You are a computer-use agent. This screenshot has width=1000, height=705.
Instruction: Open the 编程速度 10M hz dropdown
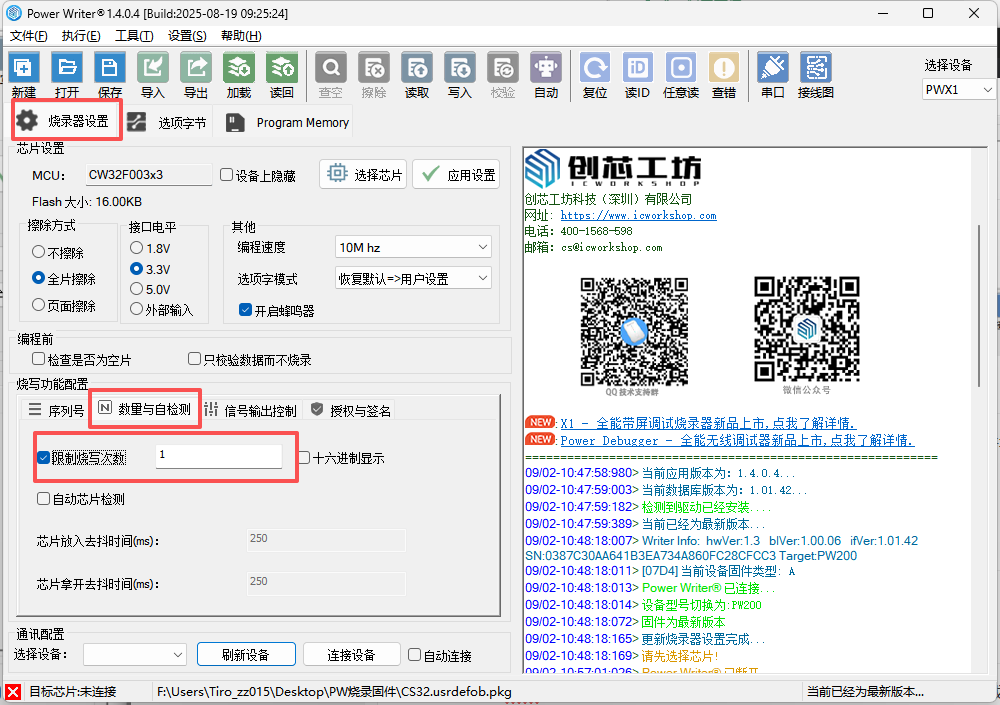[413, 247]
